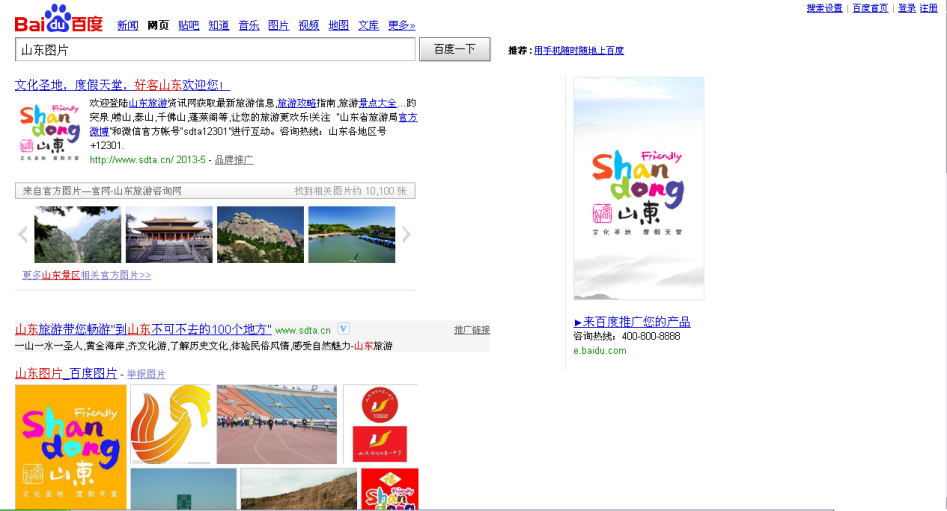Open the 山东旅游带您畅游 promoted result title

(143, 329)
